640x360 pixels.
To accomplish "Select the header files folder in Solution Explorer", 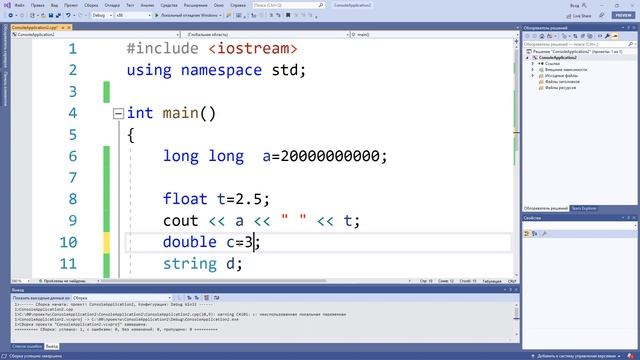I will [x=562, y=82].
